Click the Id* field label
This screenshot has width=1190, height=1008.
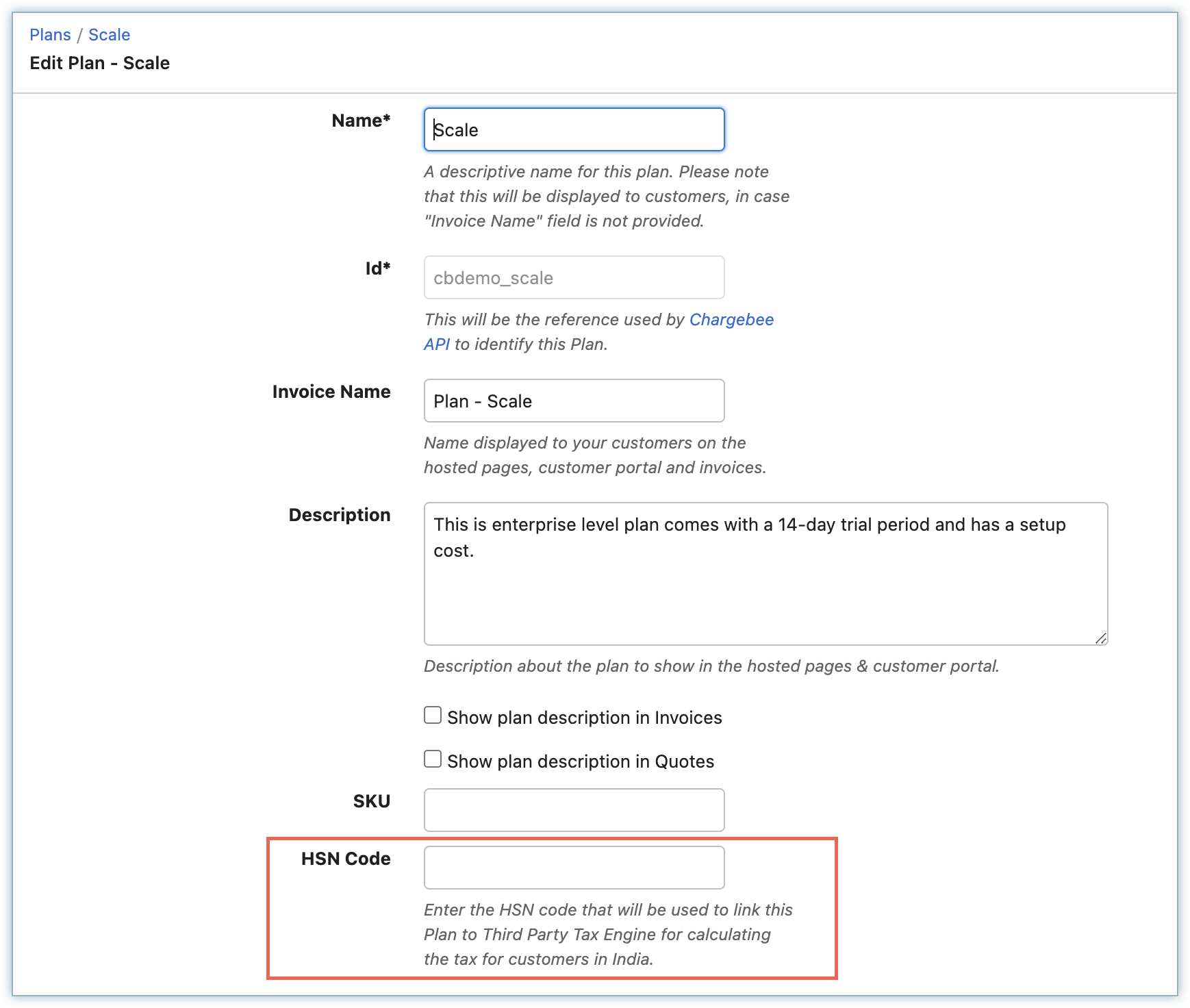tap(377, 268)
